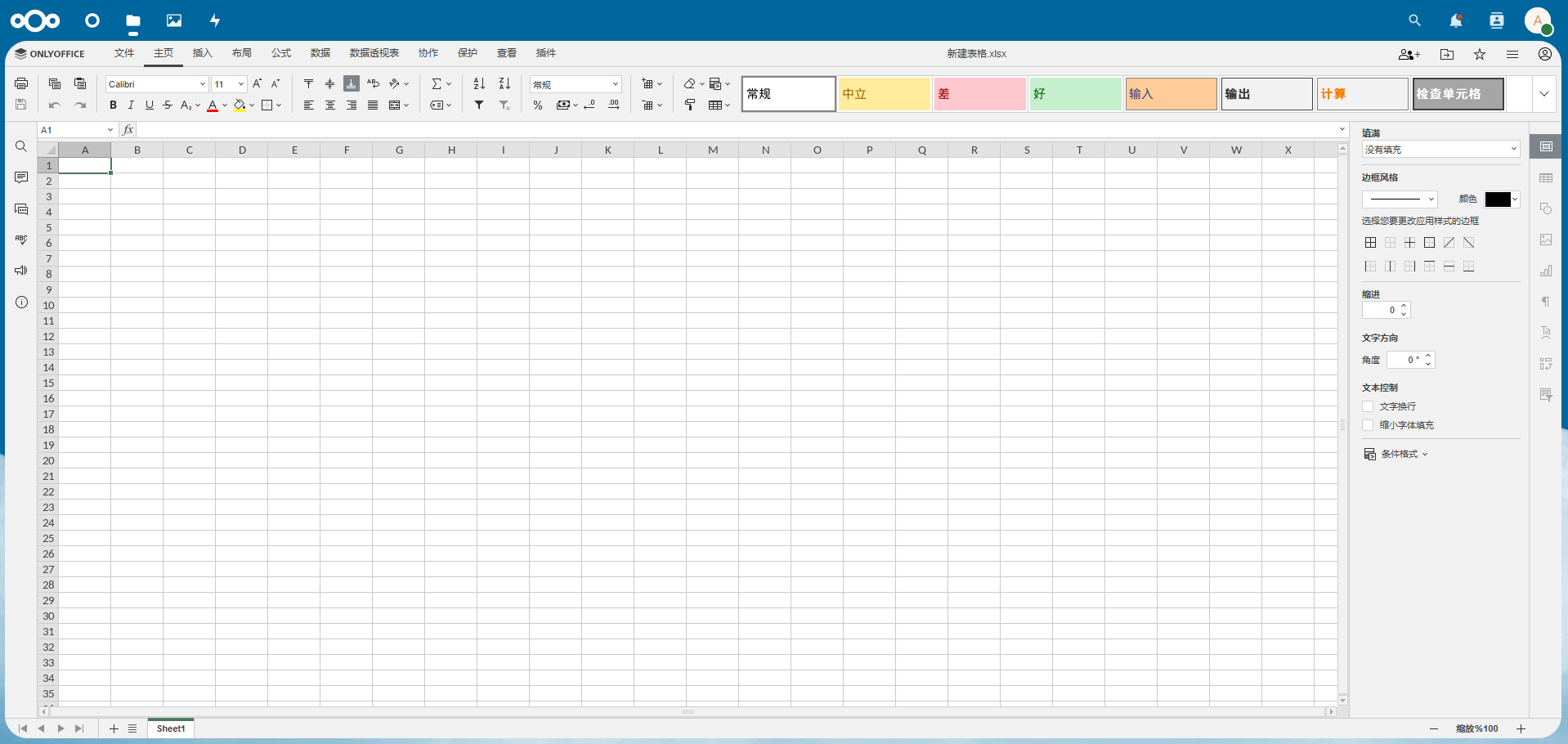1568x744 pixels.
Task: Open Nextcloud notifications bell
Action: click(x=1456, y=20)
